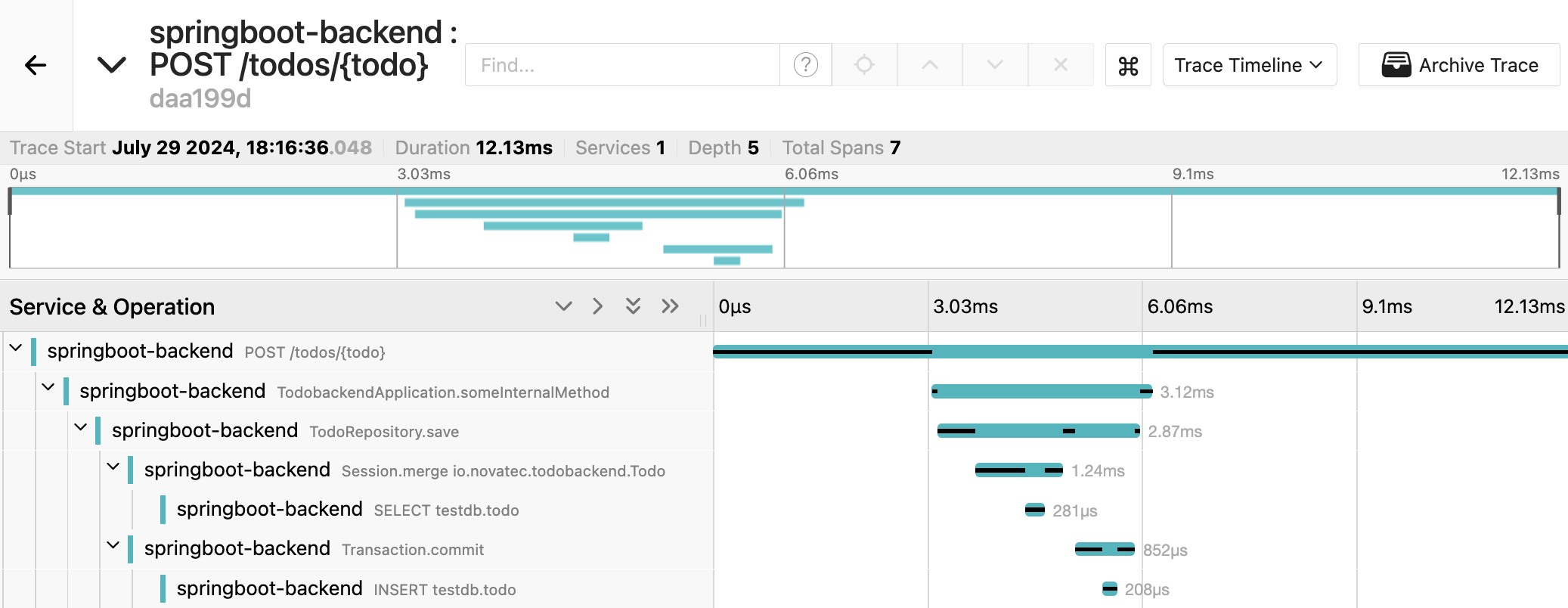Viewport: 1568px width, 608px height.
Task: Click the 3.03ms tick label in timeline header
Action: click(x=965, y=306)
